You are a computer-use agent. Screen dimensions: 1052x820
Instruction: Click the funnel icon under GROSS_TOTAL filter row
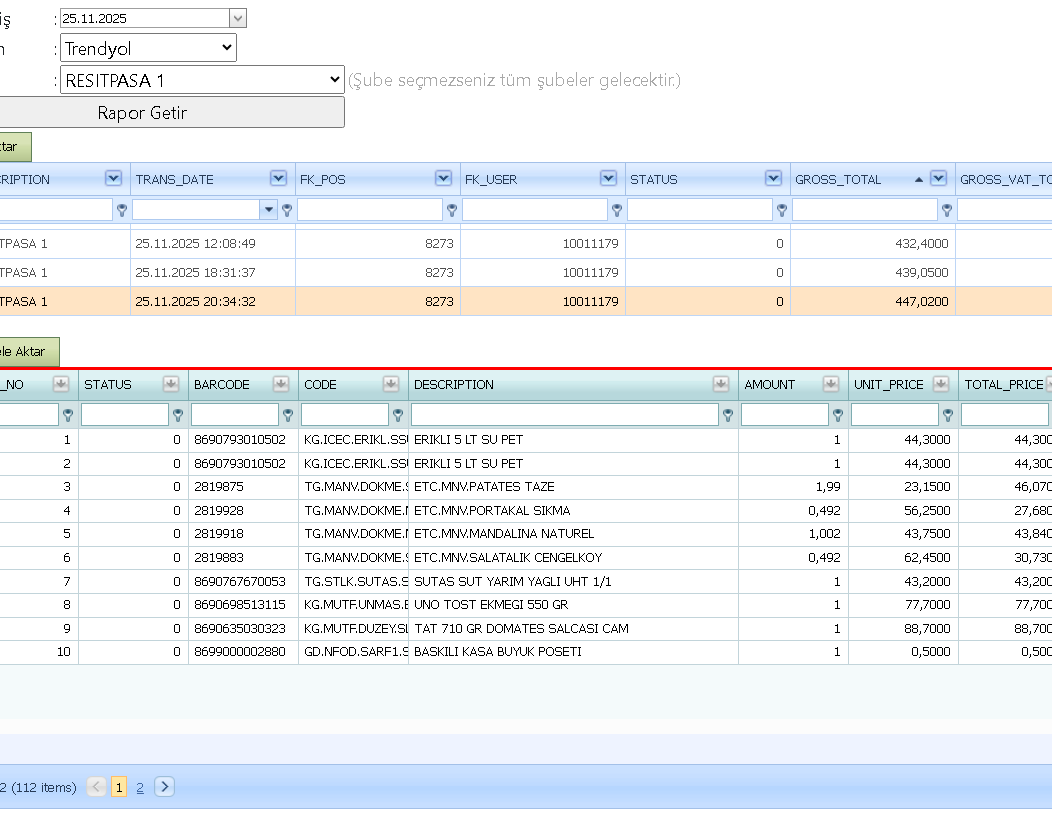tap(947, 210)
